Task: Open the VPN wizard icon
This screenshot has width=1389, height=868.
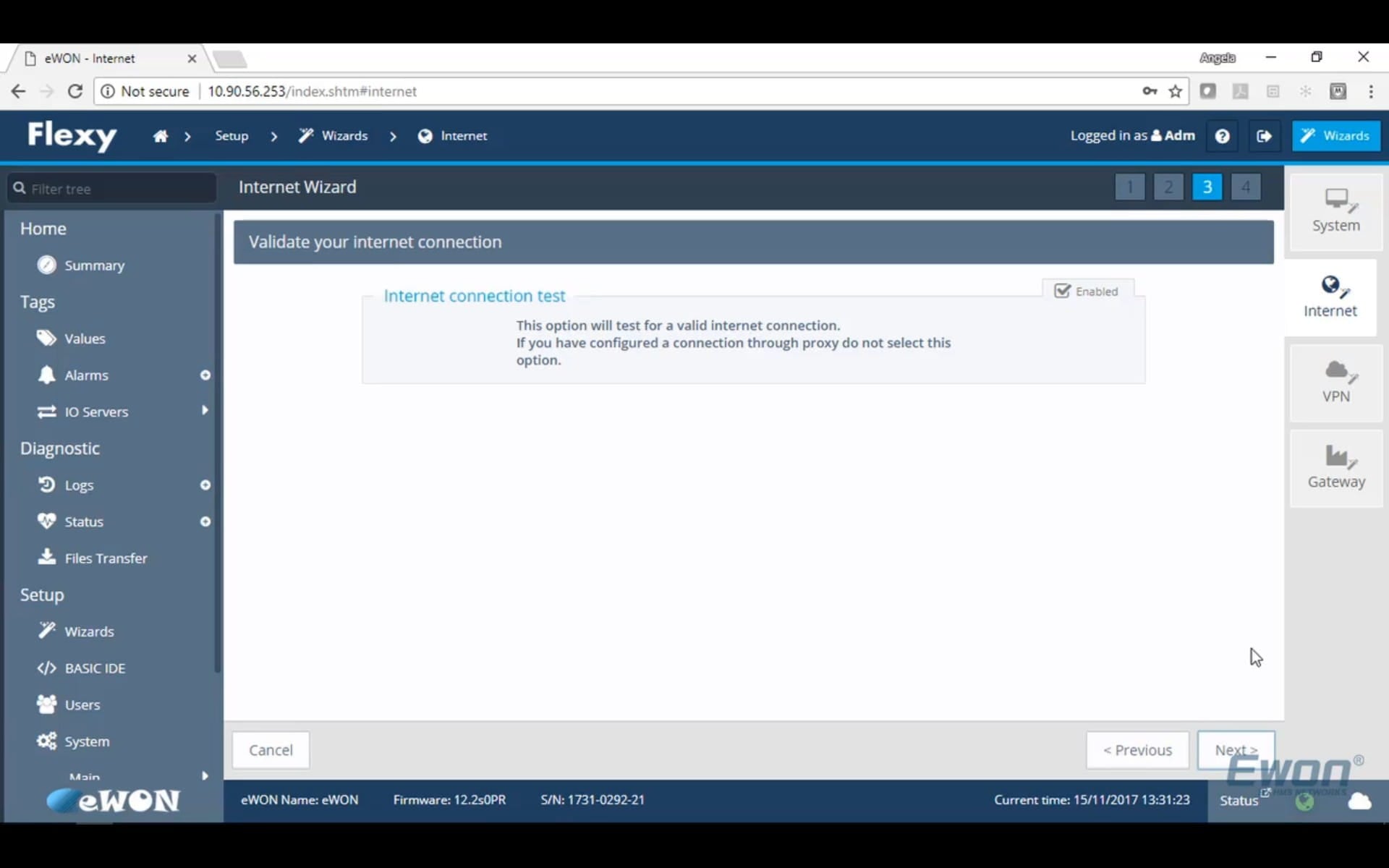Action: 1335,382
